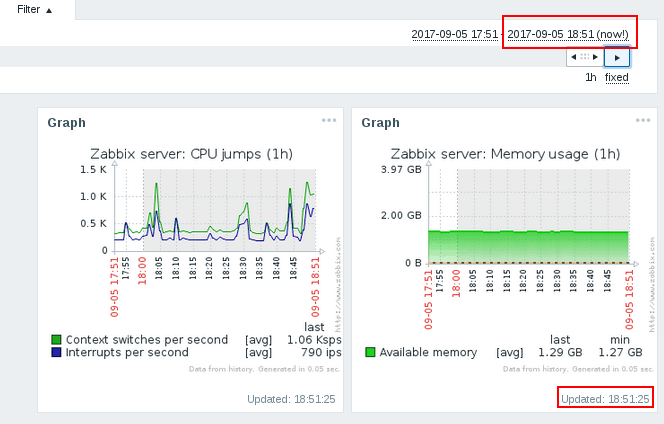Click the '1h' period length label
The width and height of the screenshot is (664, 424).
coord(591,78)
